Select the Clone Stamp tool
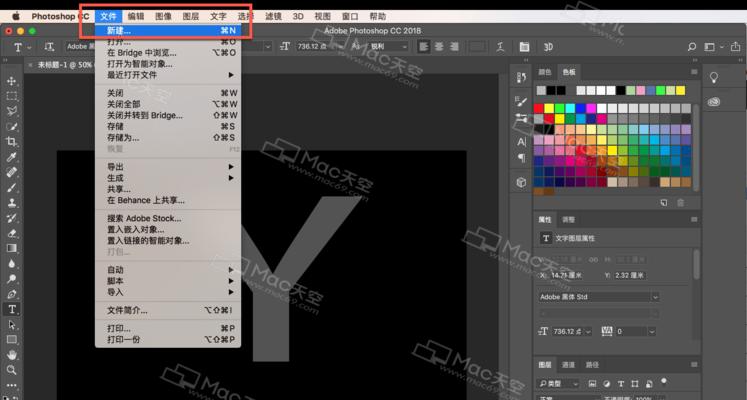The image size is (747, 400). click(11, 203)
